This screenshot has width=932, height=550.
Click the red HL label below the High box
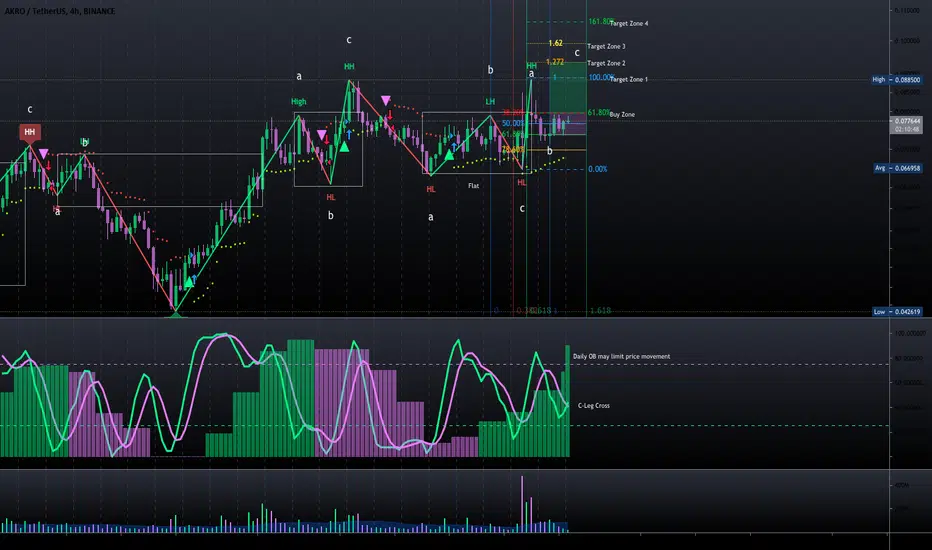click(x=331, y=197)
